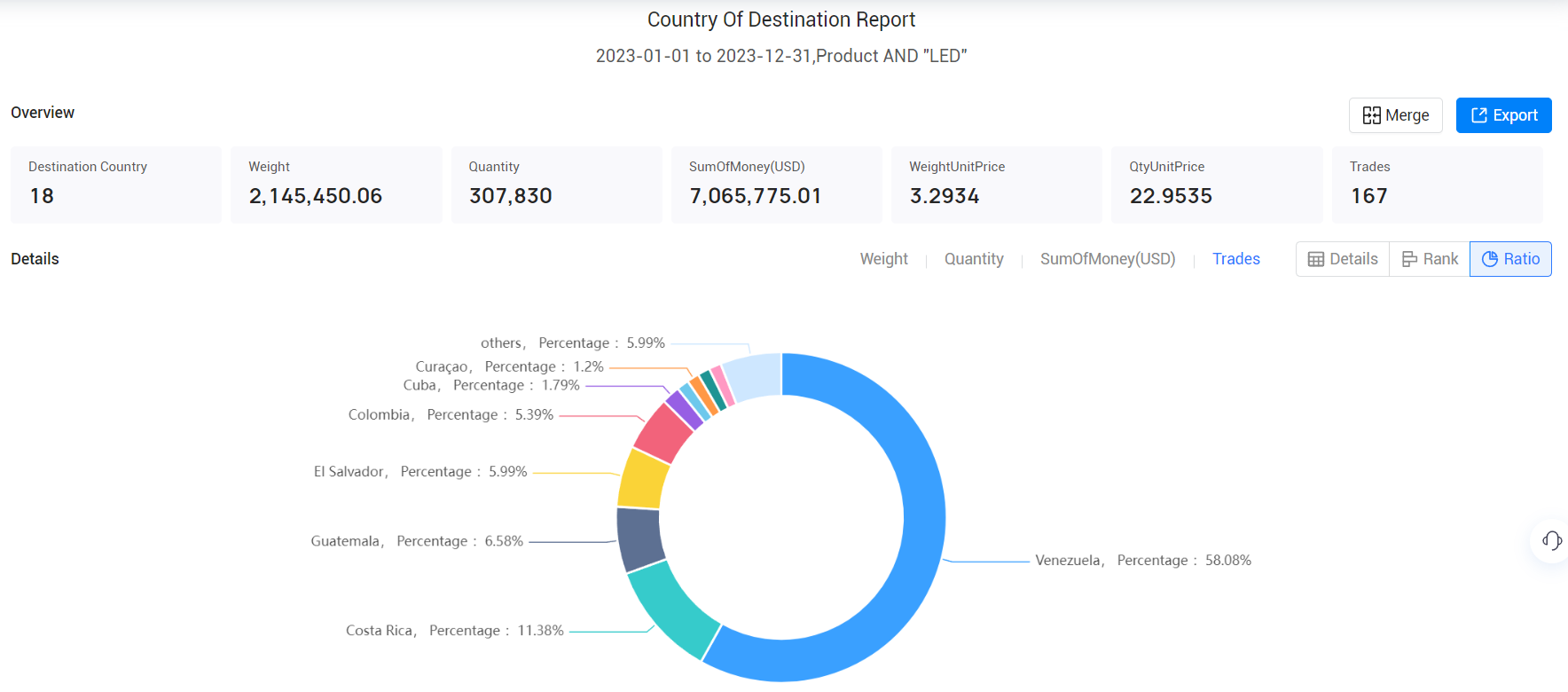Show the Details table view
The image size is (1568, 692).
[x=1343, y=259]
